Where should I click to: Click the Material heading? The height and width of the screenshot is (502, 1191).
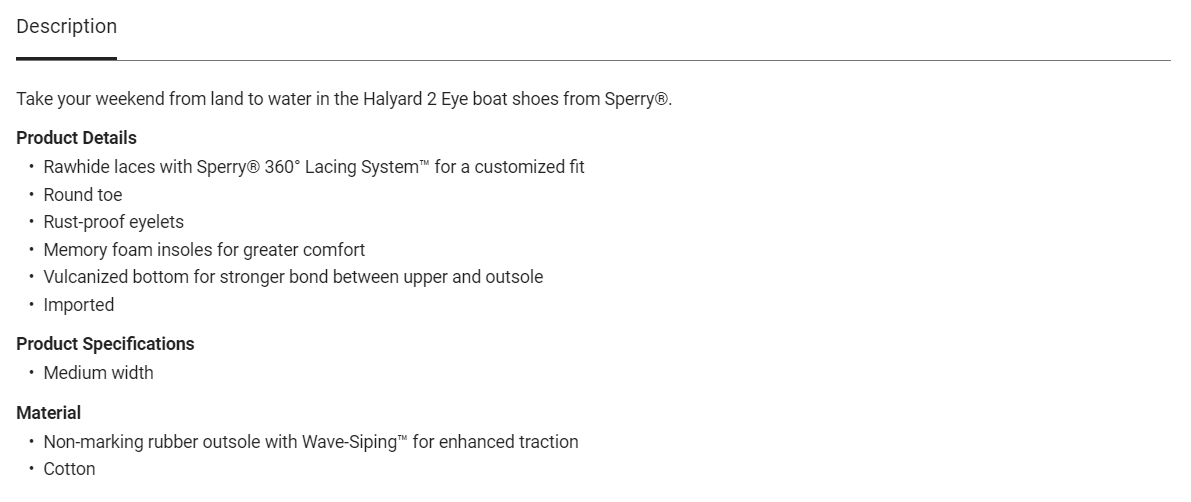point(48,413)
